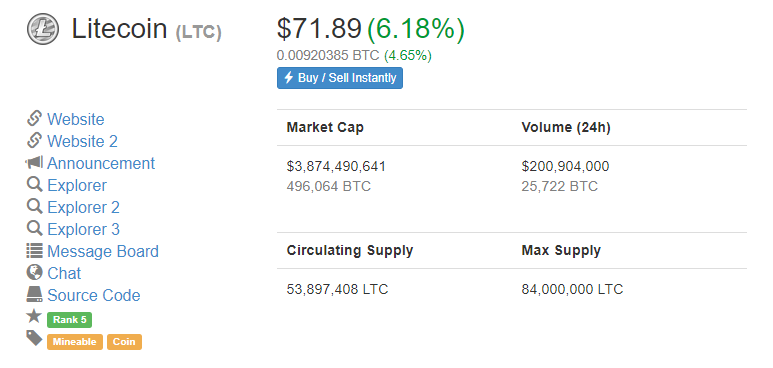The width and height of the screenshot is (773, 368).
Task: Select the orange Coin tag
Action: [x=124, y=342]
